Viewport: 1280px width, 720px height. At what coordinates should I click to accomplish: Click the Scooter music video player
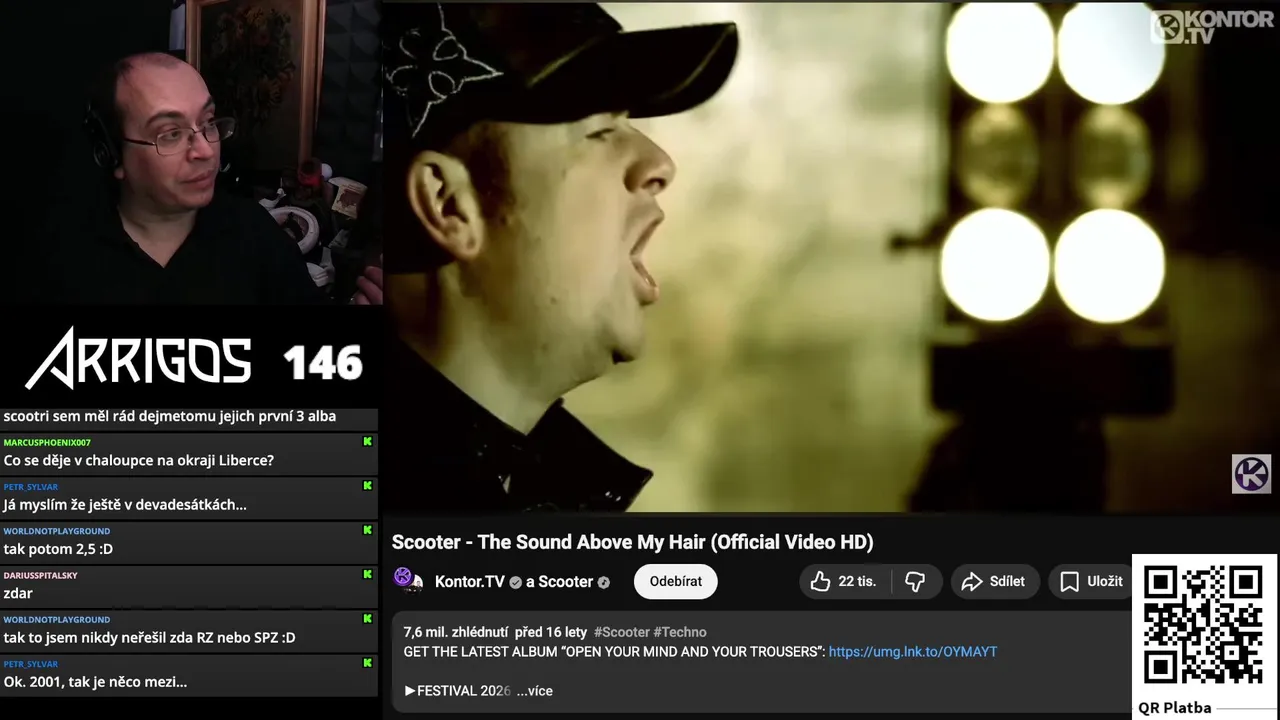pos(831,256)
